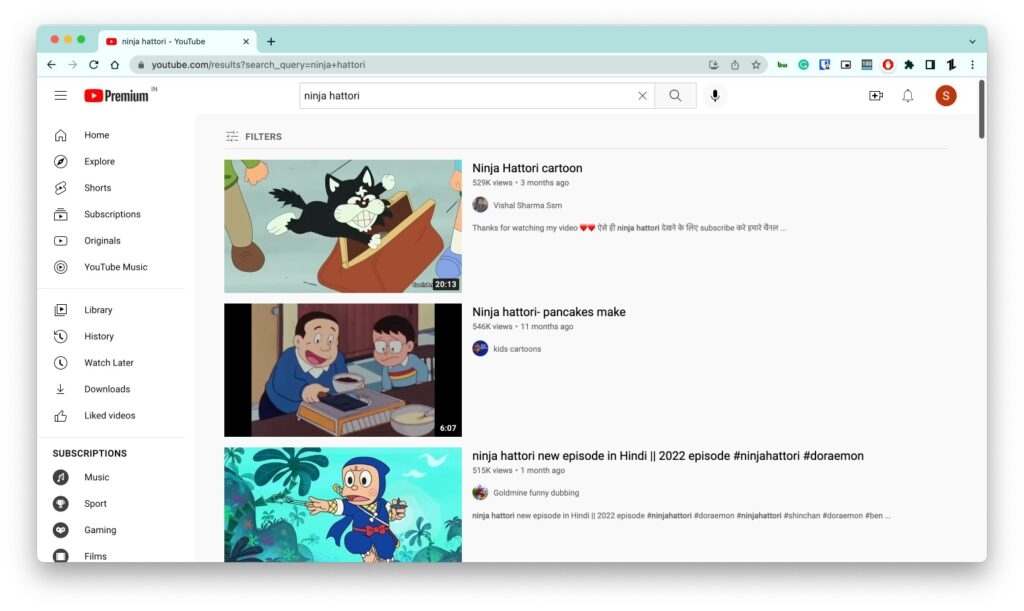Click the install/download icon in address bar
The height and width of the screenshot is (611, 1024).
[x=713, y=65]
